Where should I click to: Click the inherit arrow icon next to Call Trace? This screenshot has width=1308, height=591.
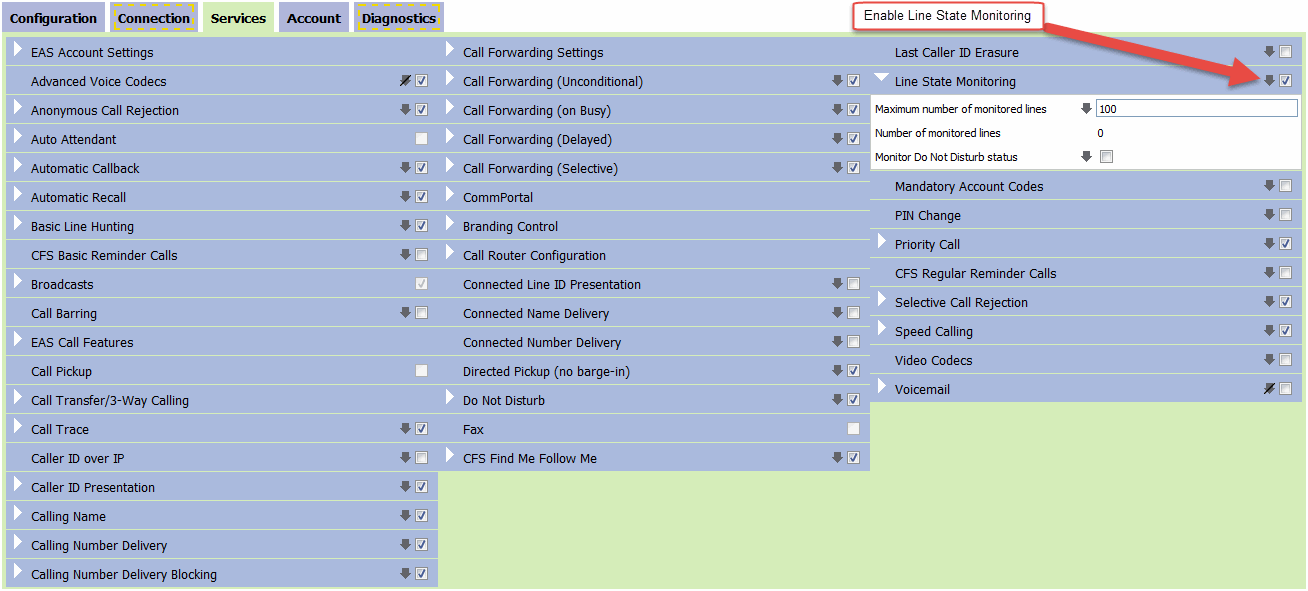click(406, 429)
